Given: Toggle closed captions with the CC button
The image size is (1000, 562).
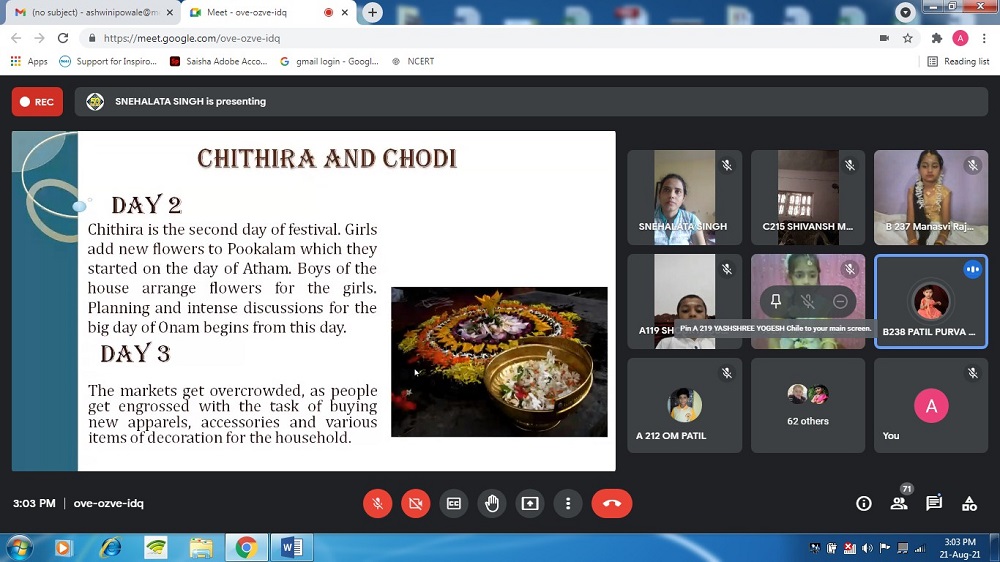Looking at the screenshot, I should coord(453,503).
